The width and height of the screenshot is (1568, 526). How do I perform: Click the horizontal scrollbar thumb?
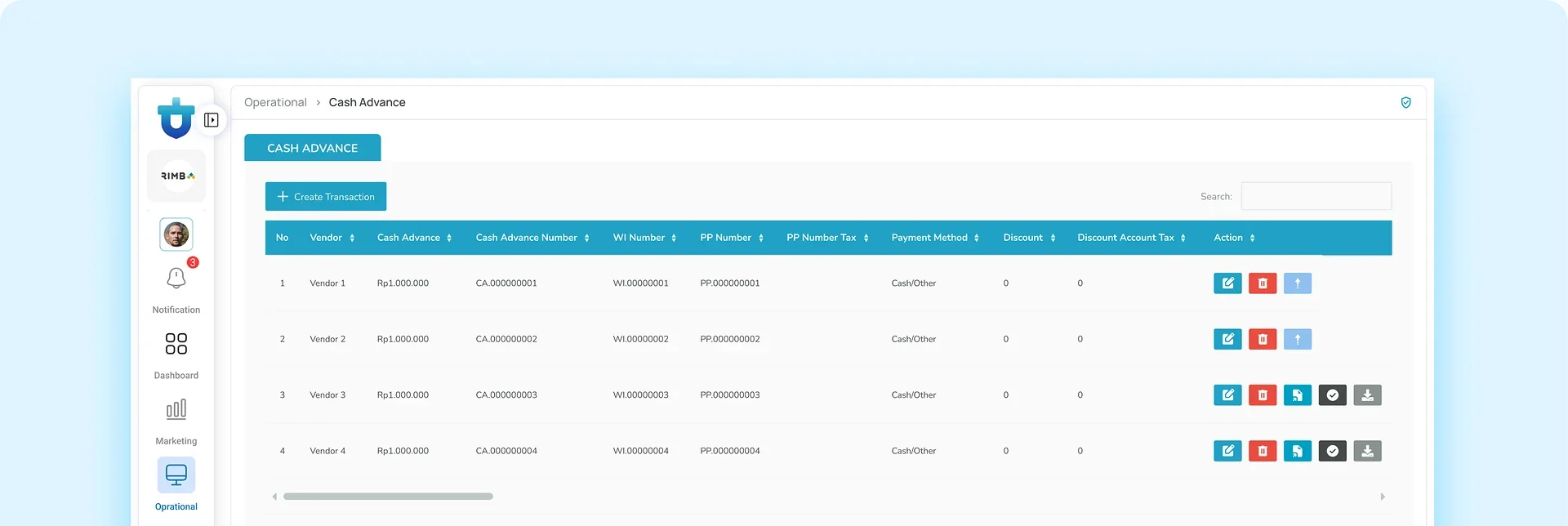[x=388, y=497]
